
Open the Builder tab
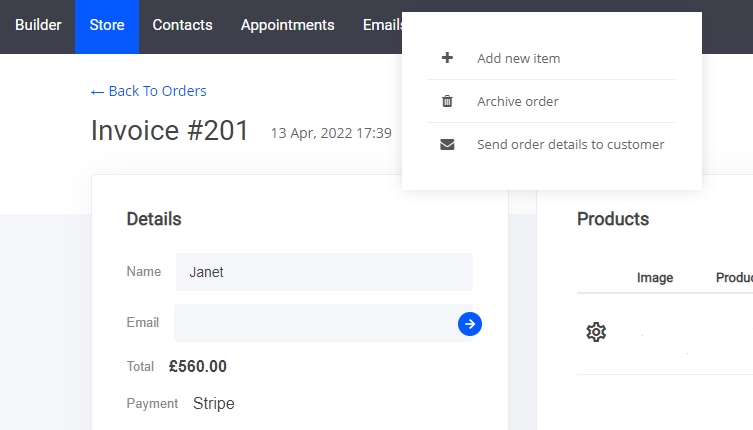38,25
